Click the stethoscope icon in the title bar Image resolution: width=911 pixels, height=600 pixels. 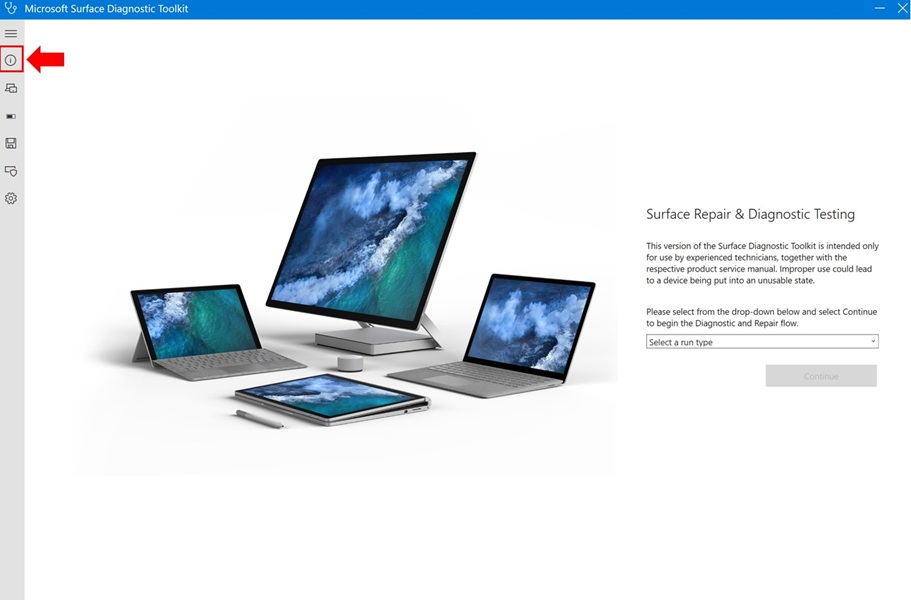click(x=10, y=8)
